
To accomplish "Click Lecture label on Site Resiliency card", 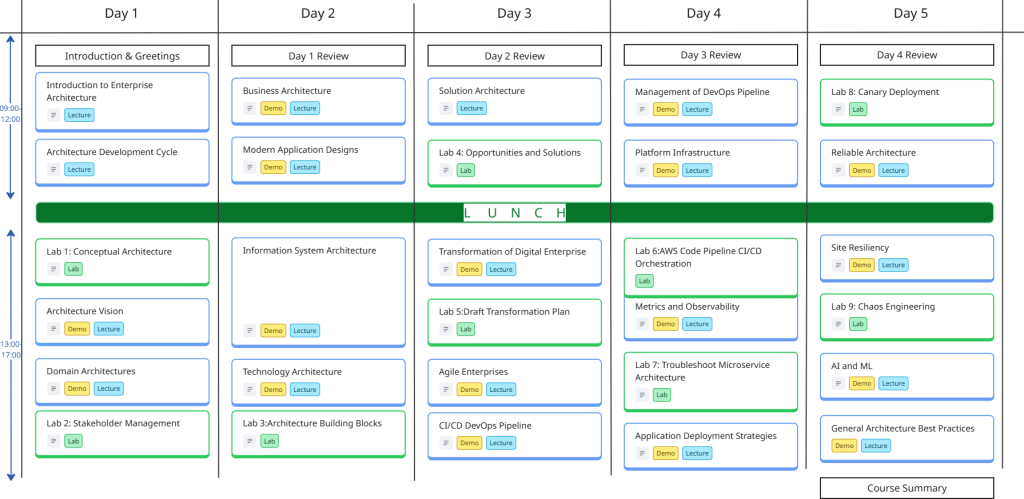I will [x=893, y=265].
